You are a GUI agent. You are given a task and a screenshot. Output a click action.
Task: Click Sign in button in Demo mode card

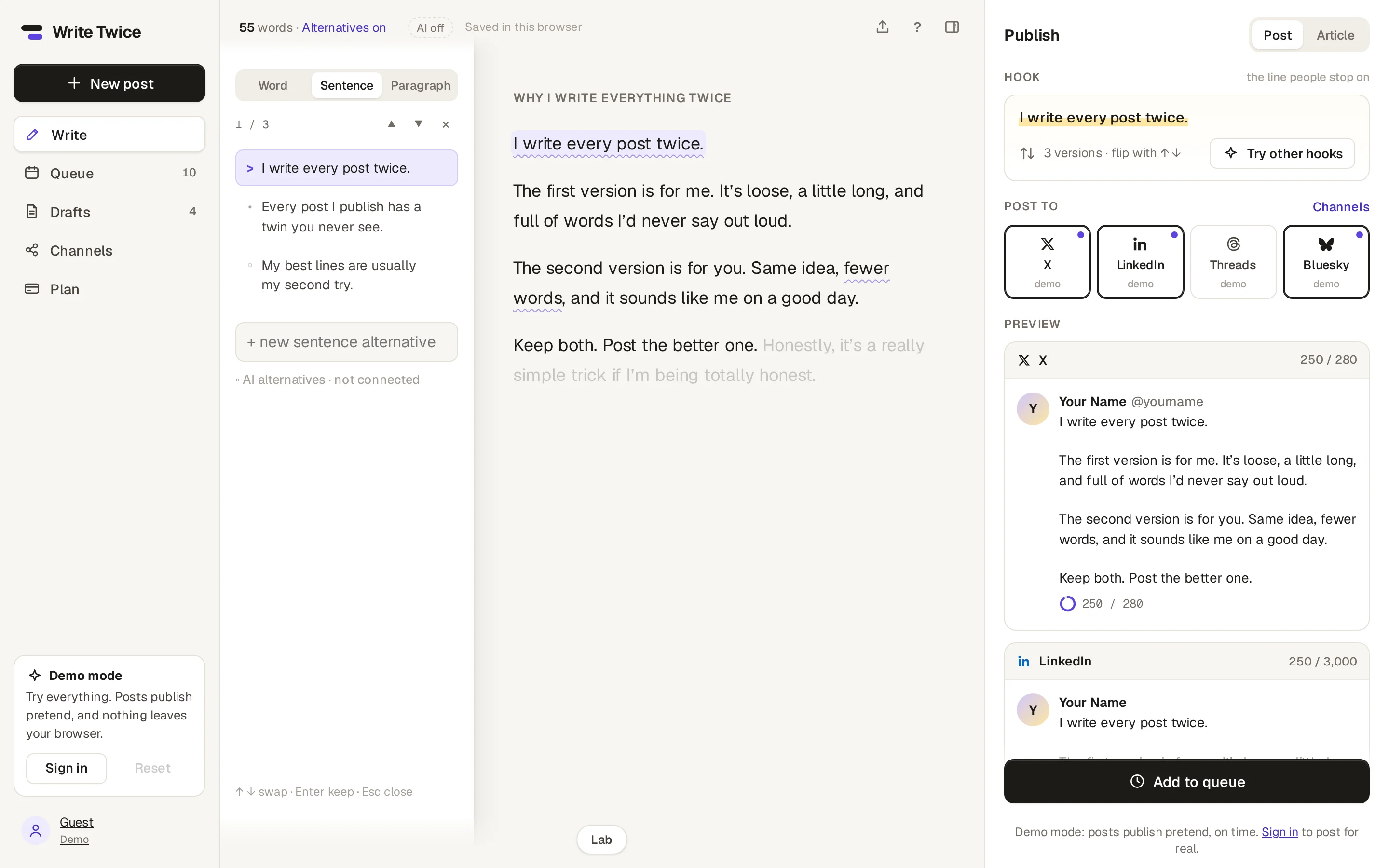tap(67, 768)
